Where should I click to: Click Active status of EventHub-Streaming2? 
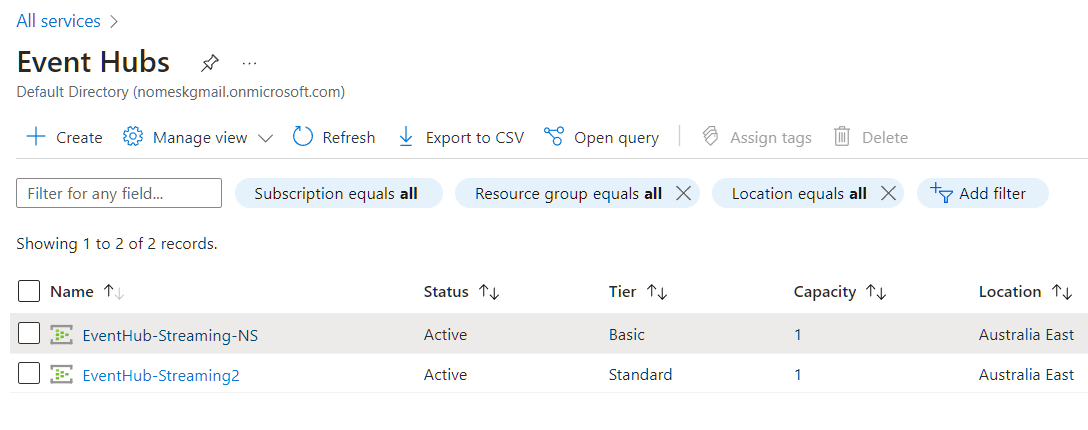click(445, 375)
